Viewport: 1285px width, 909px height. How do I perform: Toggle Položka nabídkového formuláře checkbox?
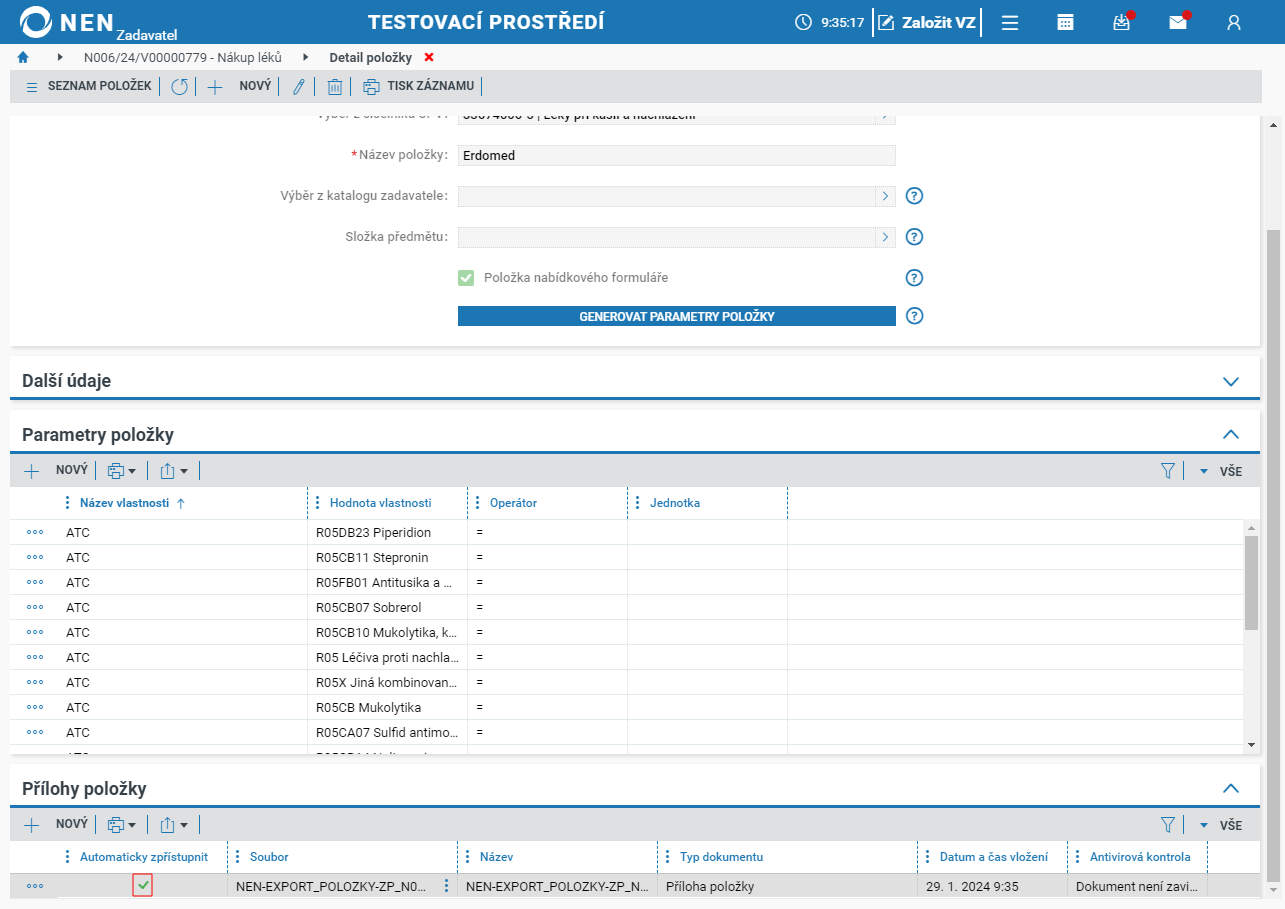pos(466,277)
